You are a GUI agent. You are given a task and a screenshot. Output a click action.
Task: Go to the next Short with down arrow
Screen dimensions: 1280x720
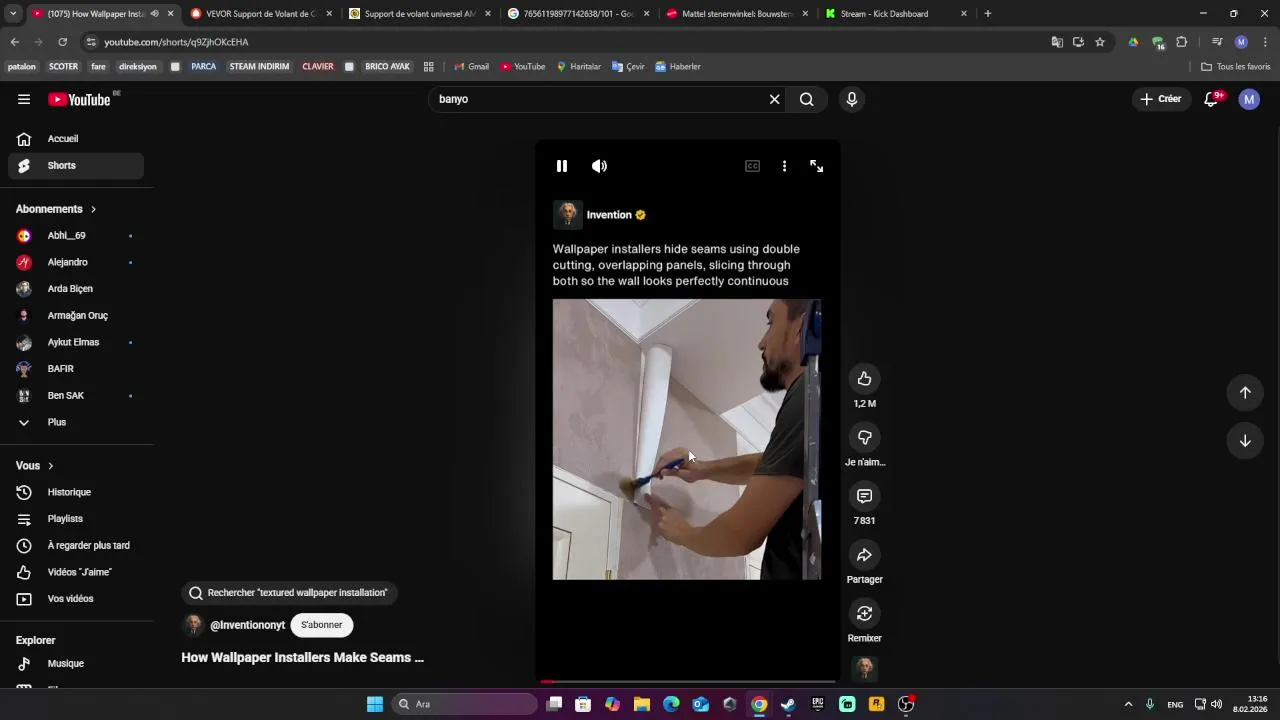[1245, 441]
